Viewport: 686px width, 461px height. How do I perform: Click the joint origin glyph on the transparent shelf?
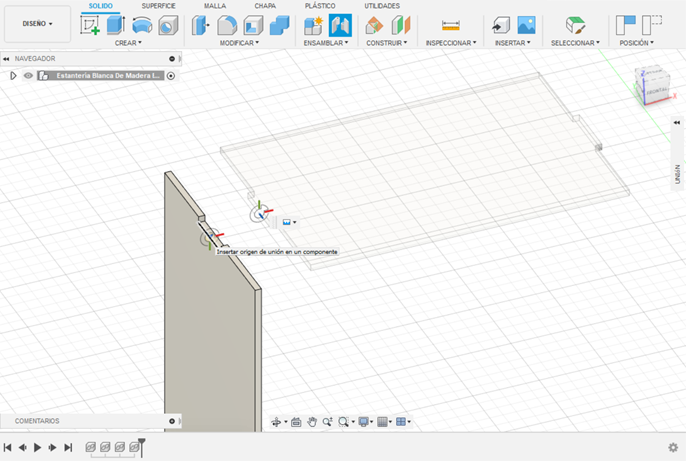coord(261,213)
